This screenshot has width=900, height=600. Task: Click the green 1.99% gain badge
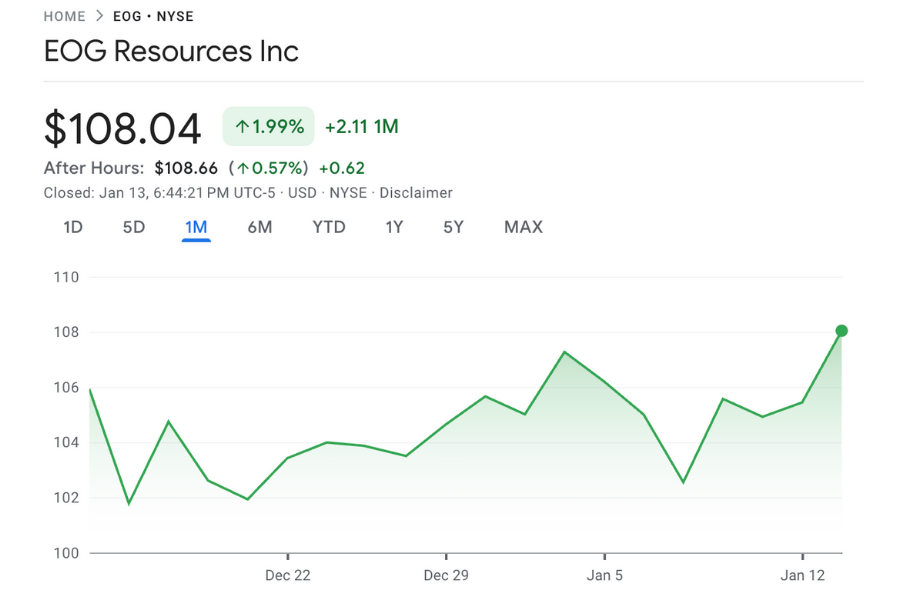pyautogui.click(x=268, y=126)
